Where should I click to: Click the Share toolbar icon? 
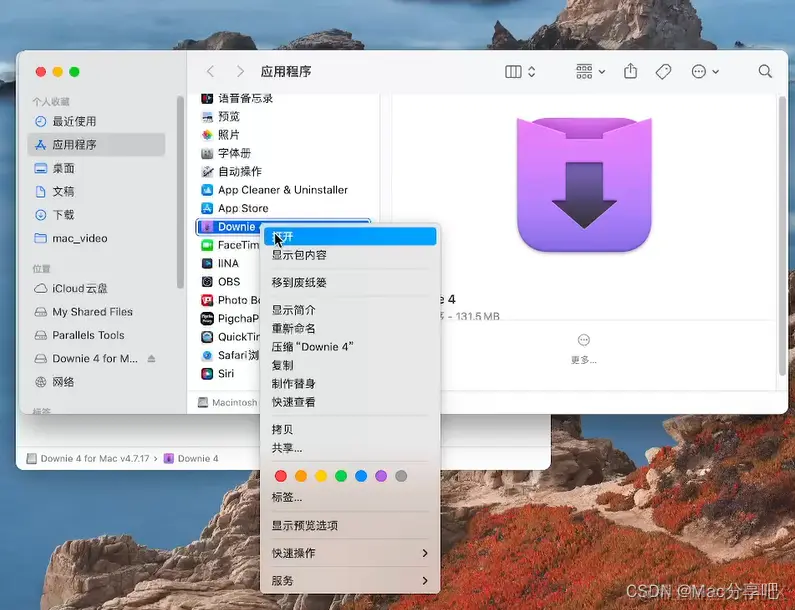[x=630, y=71]
